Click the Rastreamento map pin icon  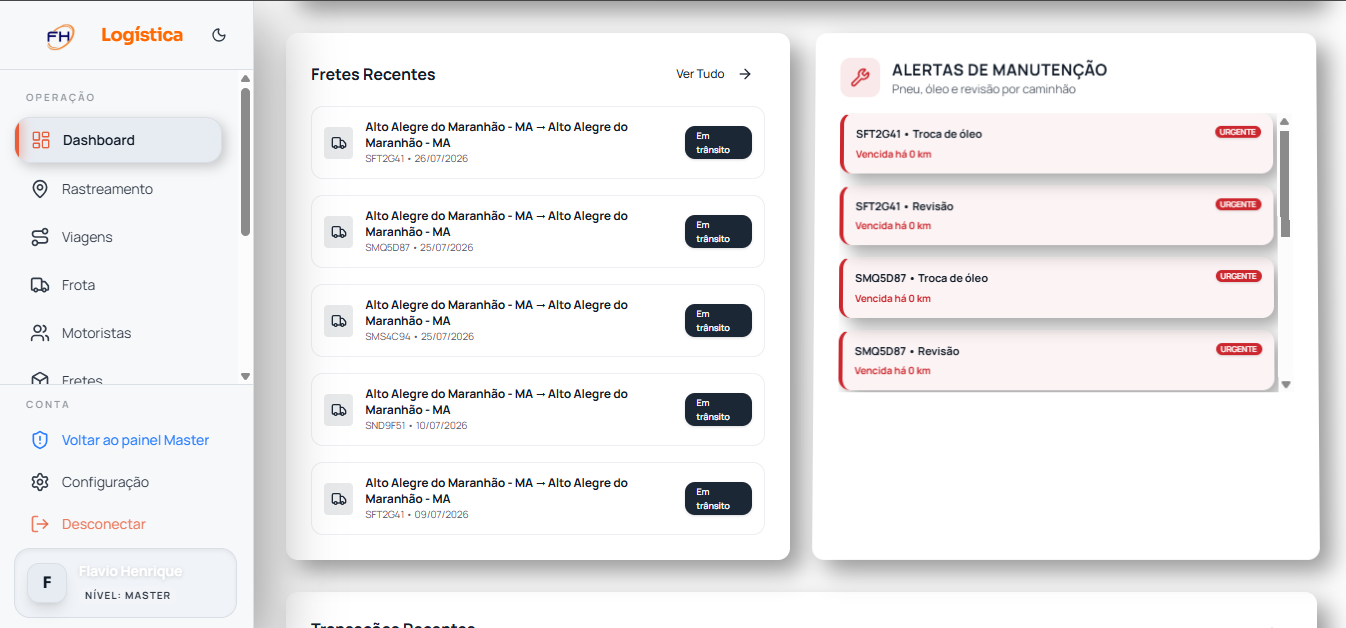click(40, 189)
